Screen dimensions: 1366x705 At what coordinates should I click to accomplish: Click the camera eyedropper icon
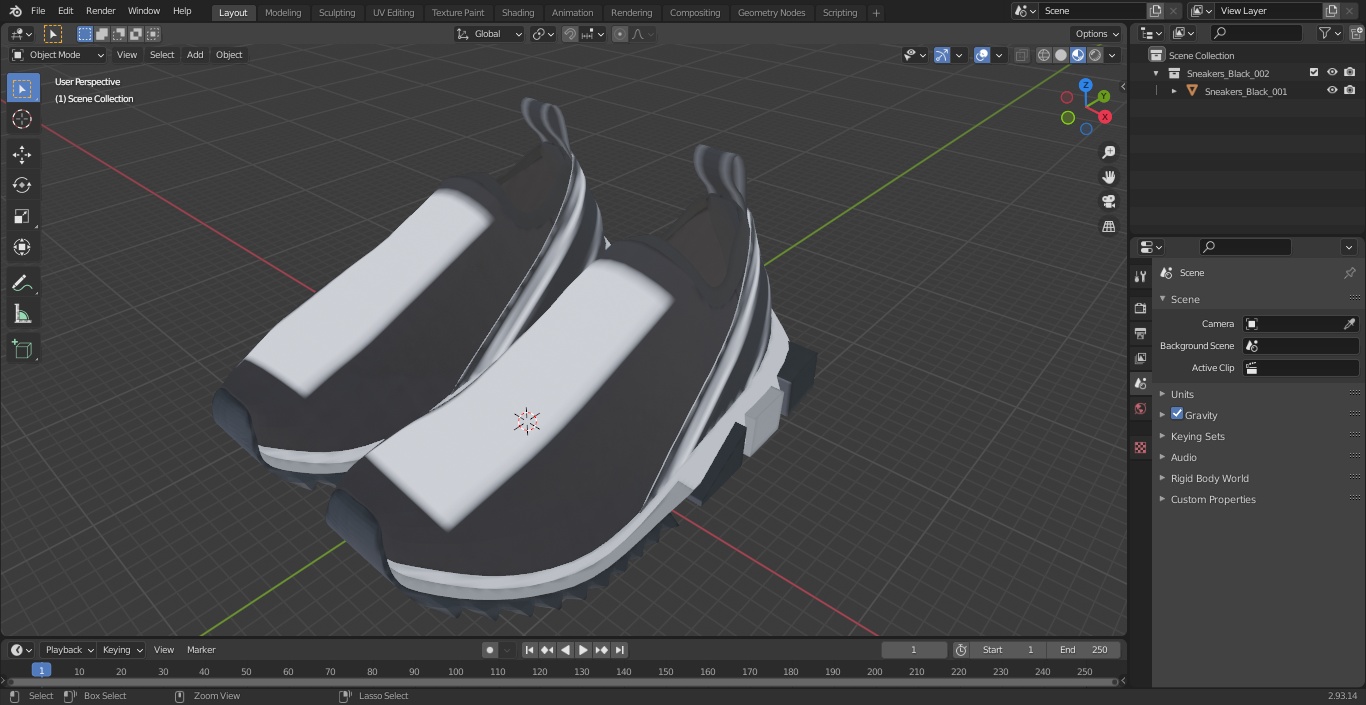click(x=1349, y=324)
